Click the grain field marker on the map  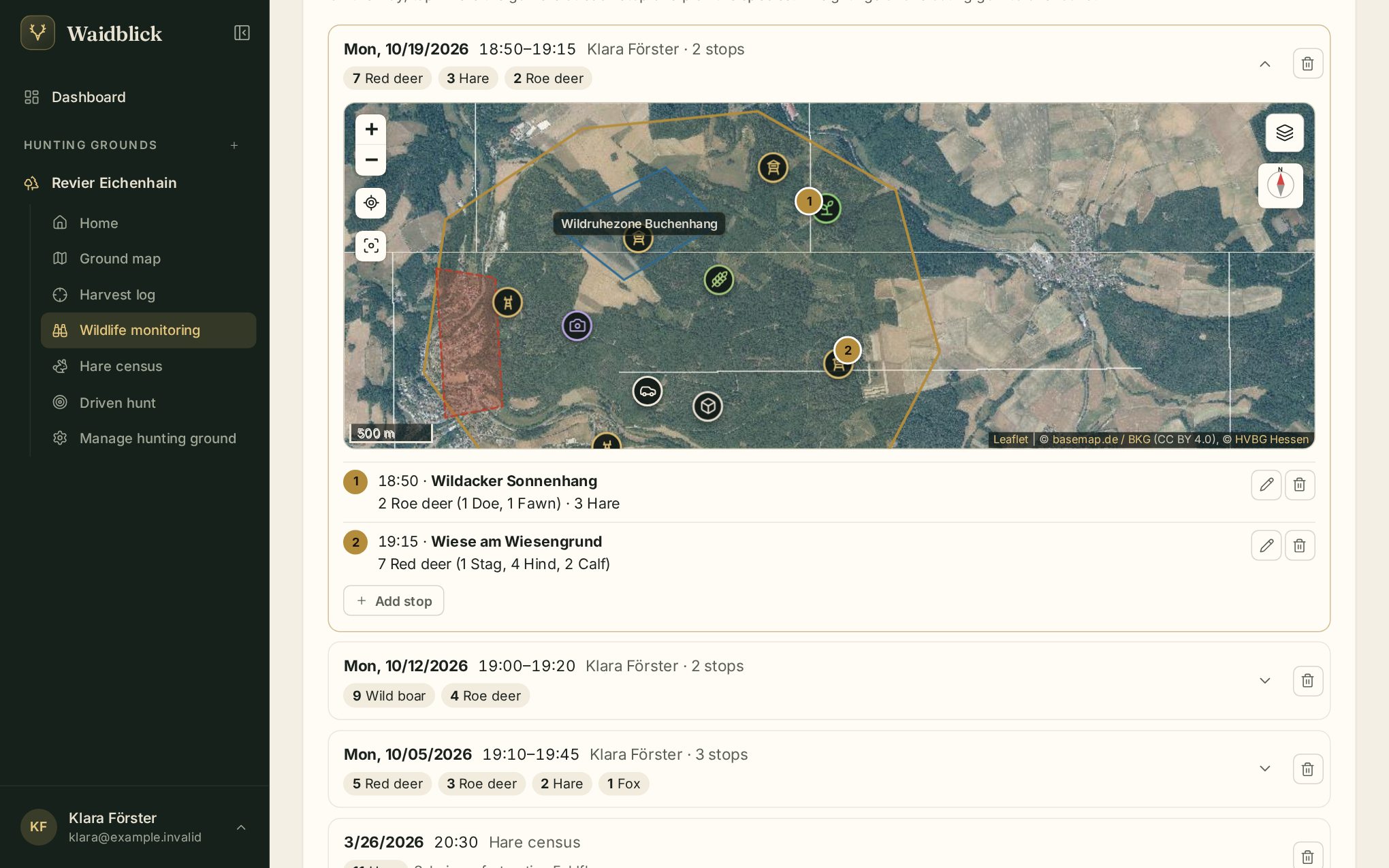click(719, 279)
